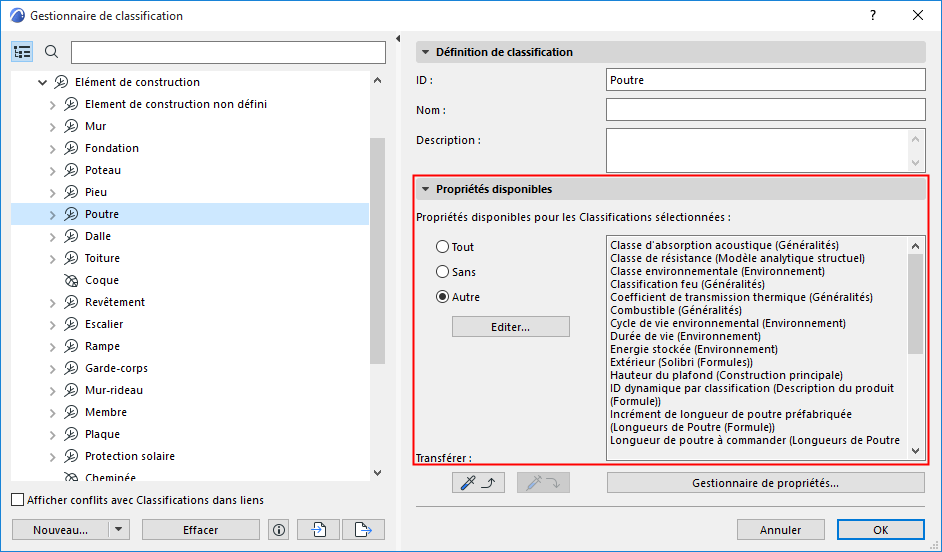
Task: Pick up properties with the eyedropper button
Action: [x=478, y=482]
